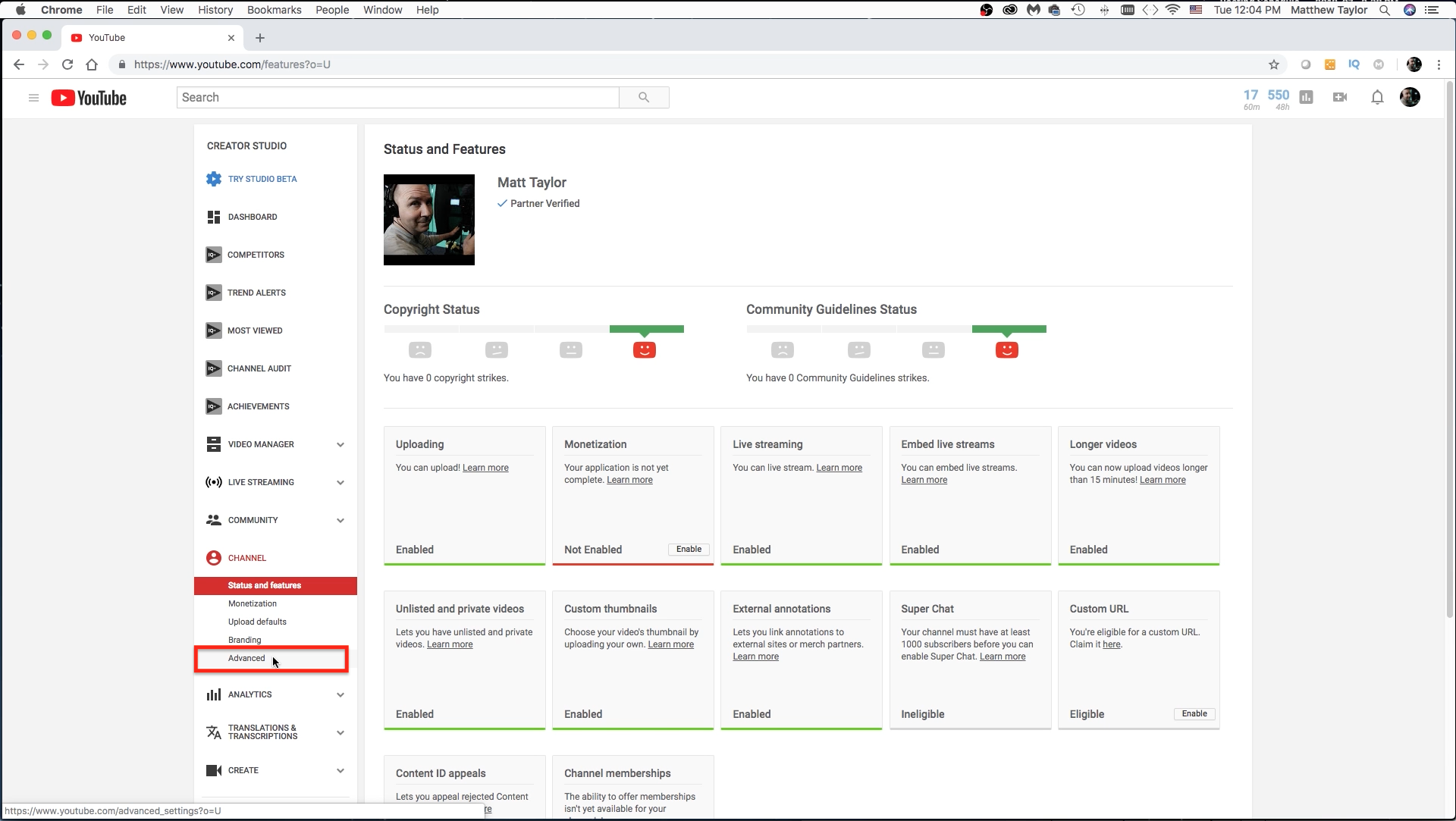This screenshot has height=821, width=1456.
Task: Expand the Video Manager section chevron
Action: (x=340, y=445)
